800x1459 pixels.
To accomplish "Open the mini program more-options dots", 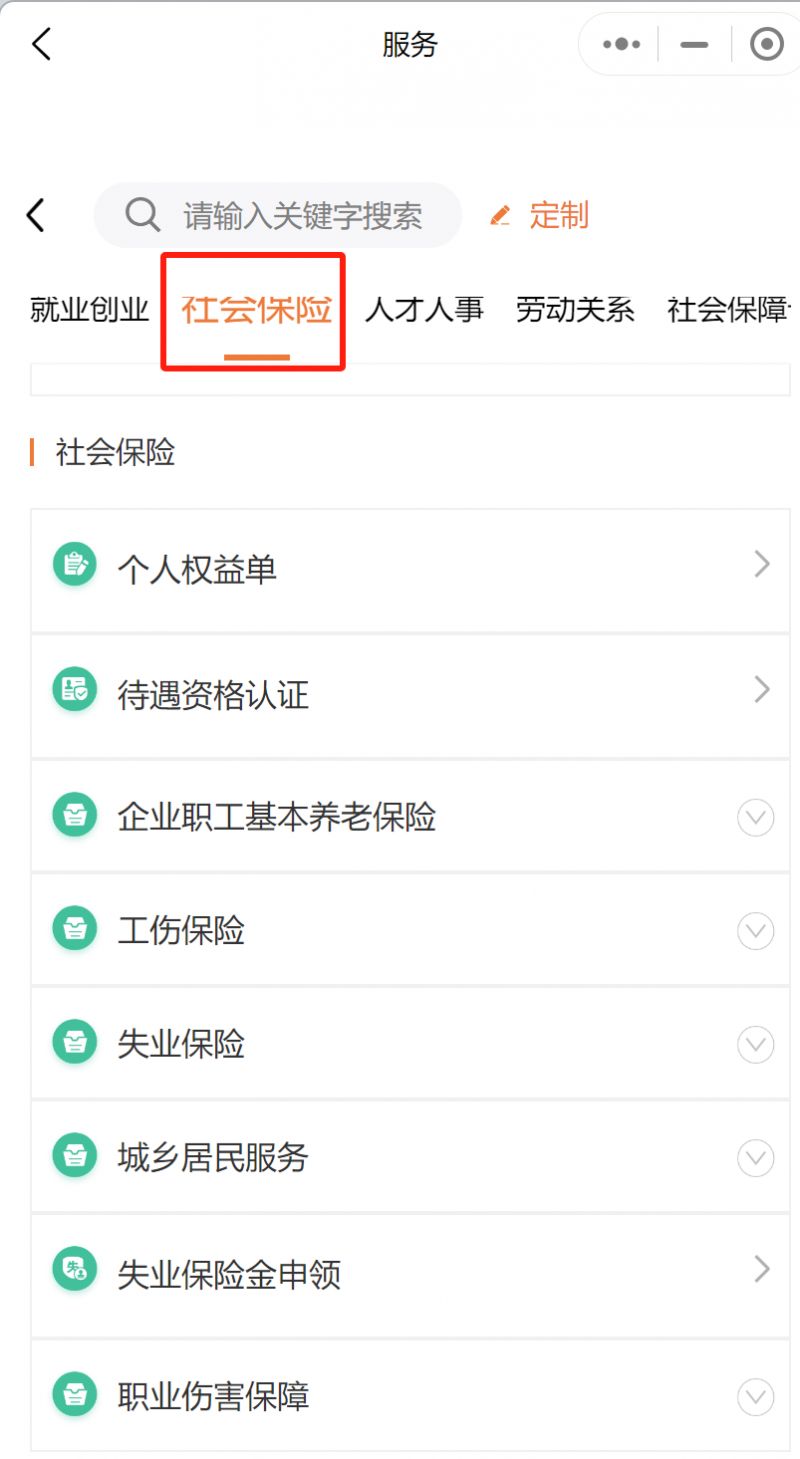I will (x=621, y=44).
